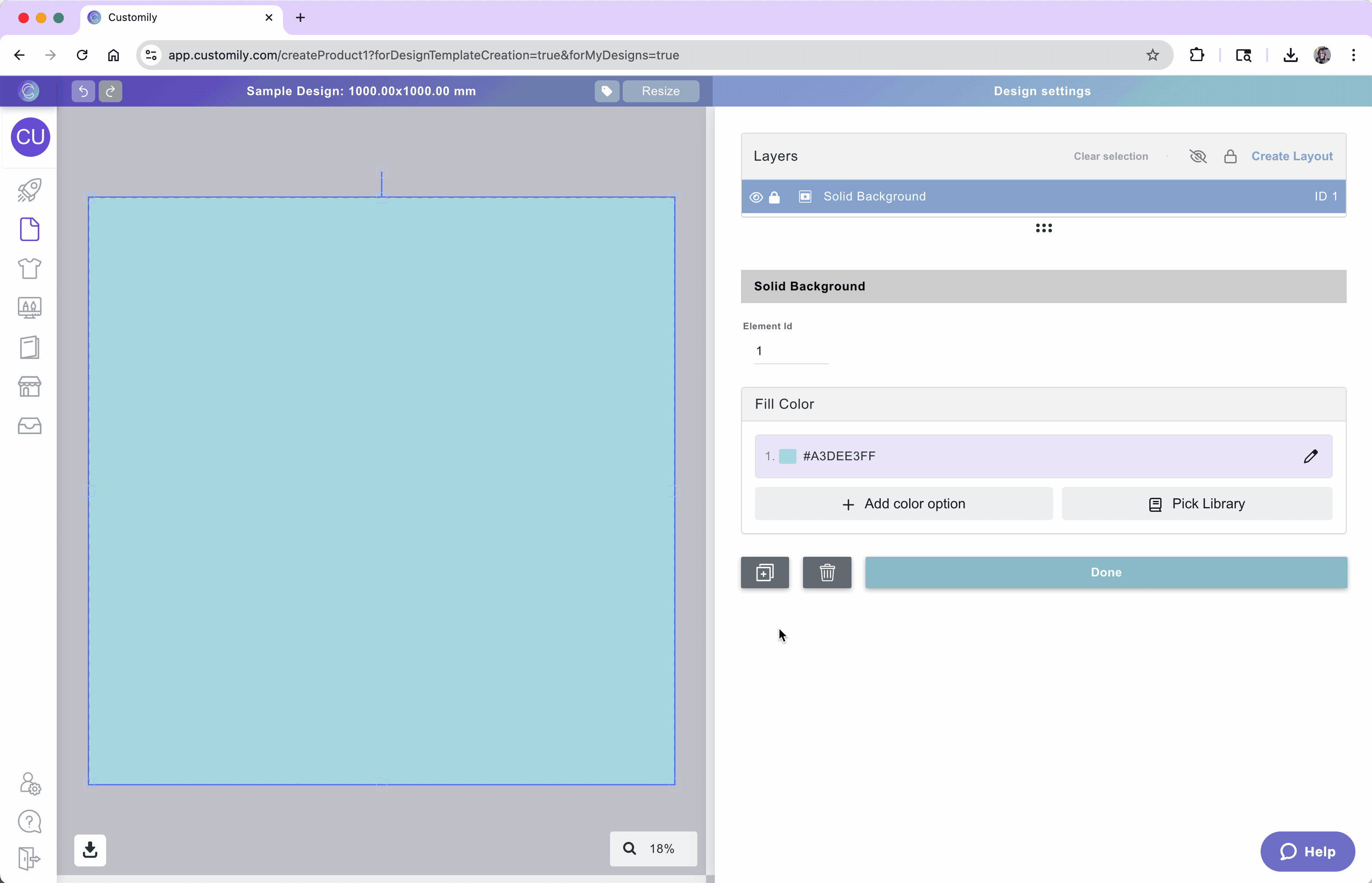Image resolution: width=1372 pixels, height=883 pixels.
Task: Delete the selected element using the trash icon
Action: (x=826, y=572)
